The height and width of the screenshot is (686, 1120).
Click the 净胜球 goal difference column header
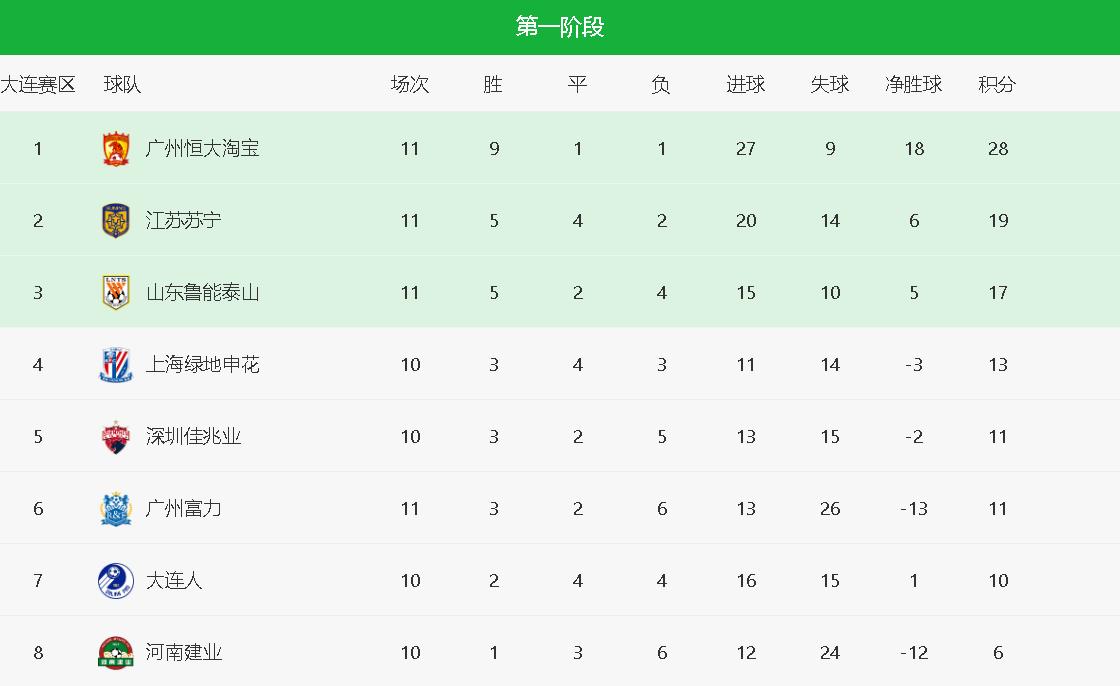(913, 85)
